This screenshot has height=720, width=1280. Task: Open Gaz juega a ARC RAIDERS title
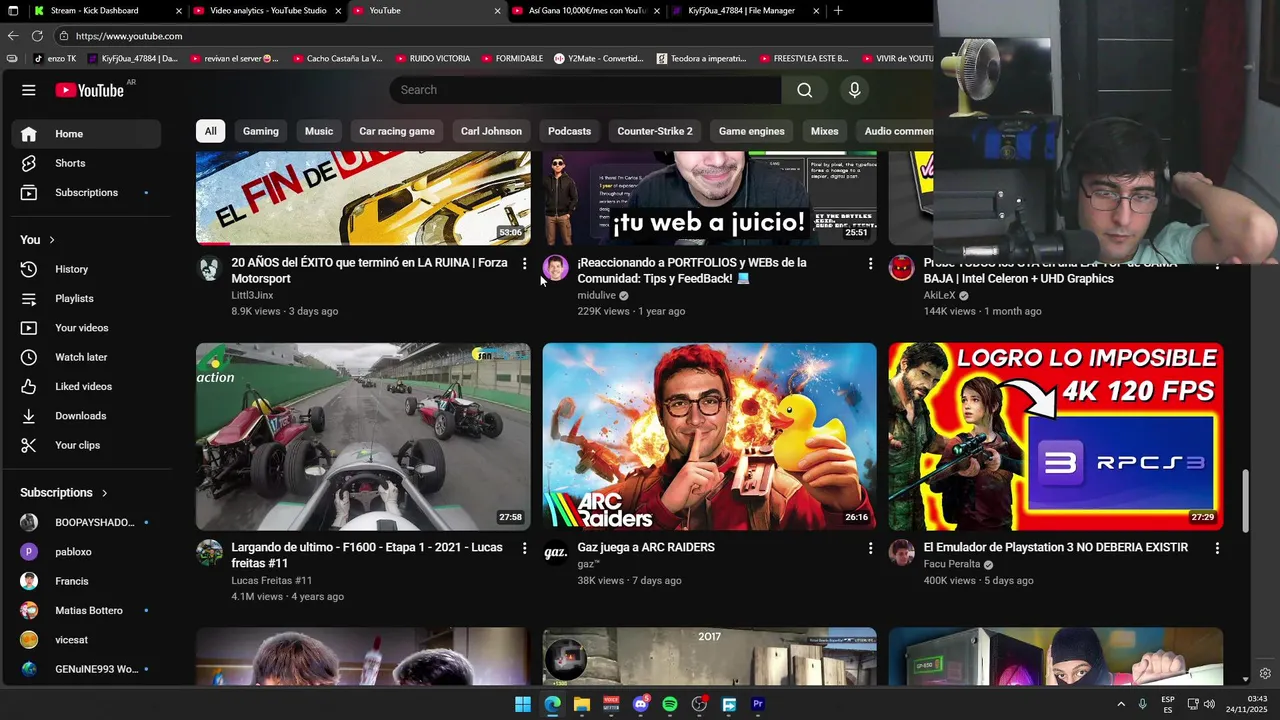[x=646, y=547]
